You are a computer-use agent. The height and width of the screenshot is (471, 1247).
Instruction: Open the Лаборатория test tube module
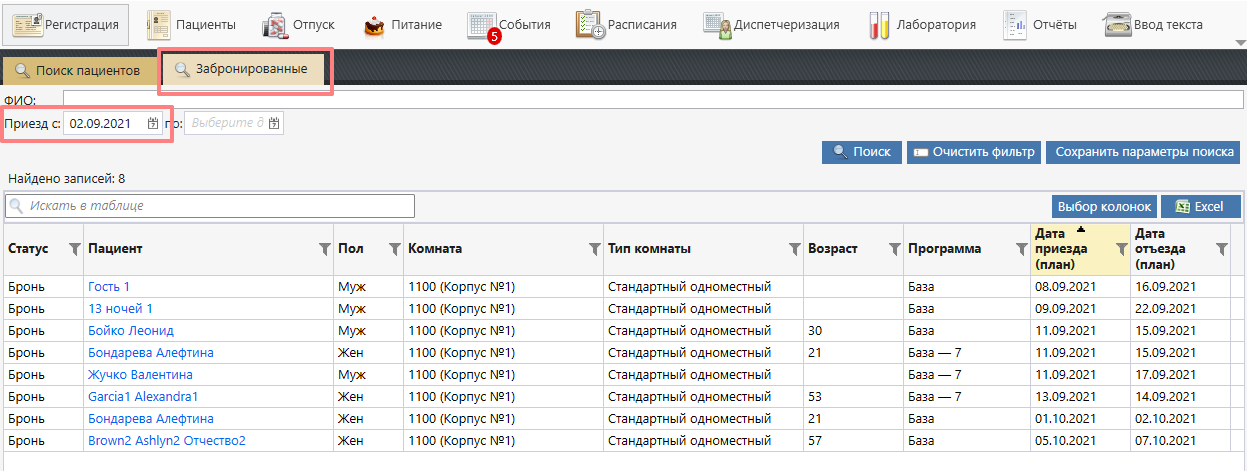[921, 24]
